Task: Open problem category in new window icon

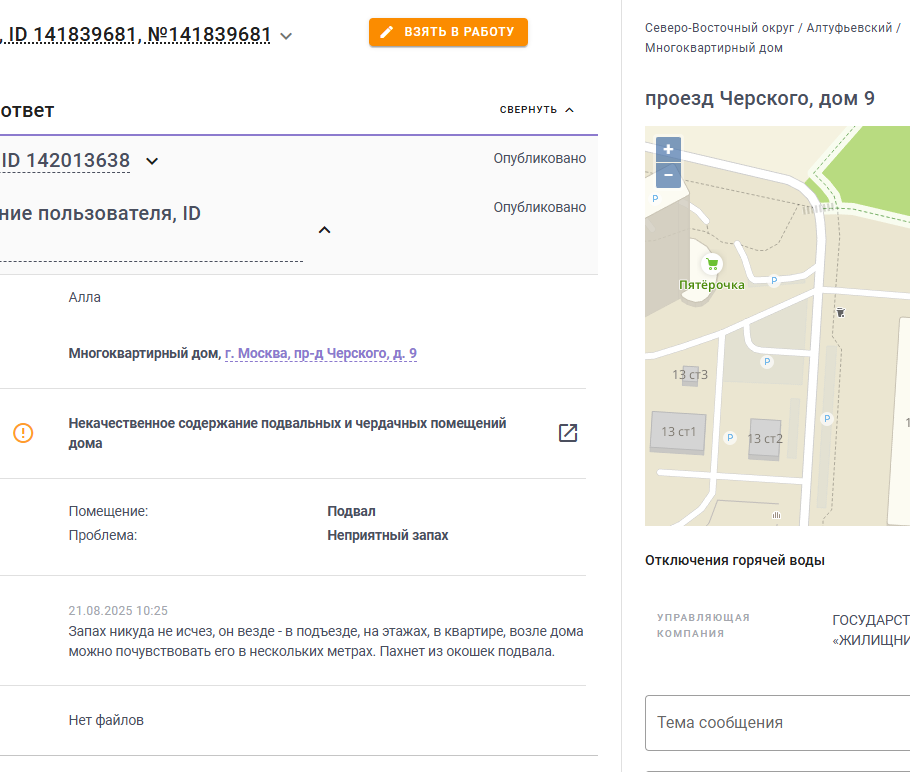Action: 568,433
